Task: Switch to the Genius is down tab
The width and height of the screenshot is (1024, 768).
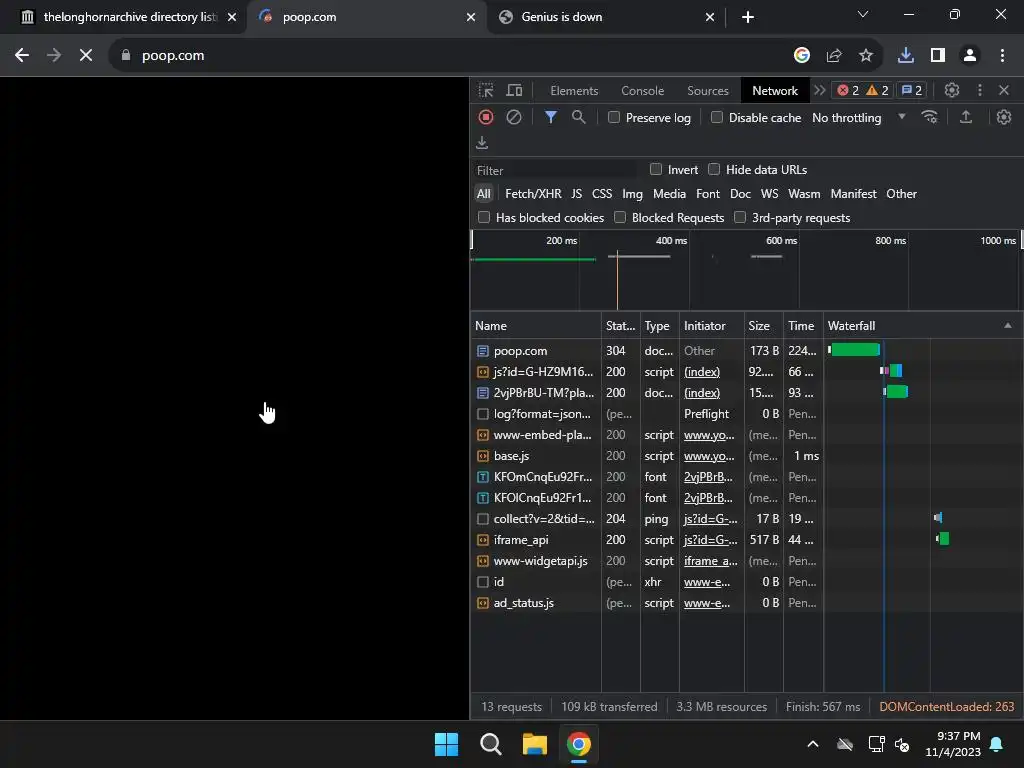Action: pos(605,17)
